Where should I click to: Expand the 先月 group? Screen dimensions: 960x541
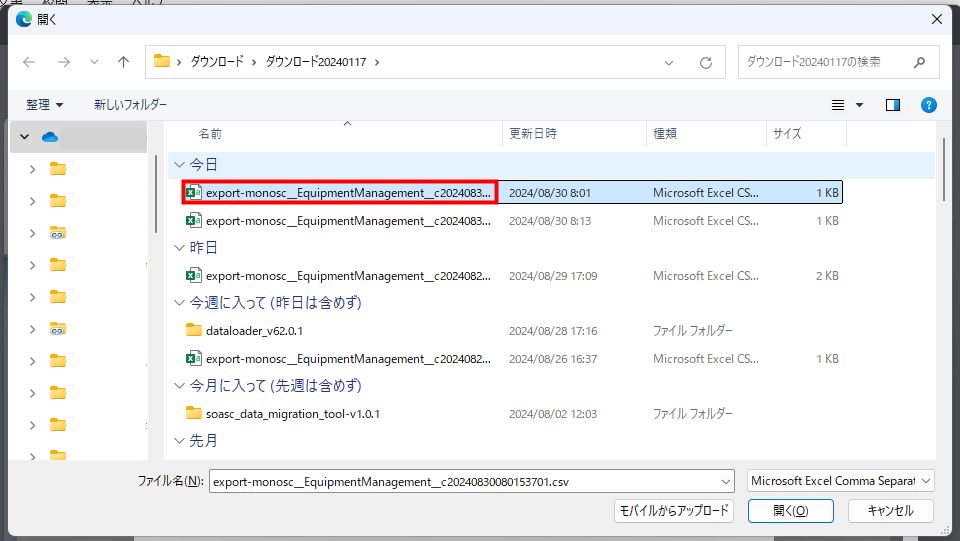178,440
